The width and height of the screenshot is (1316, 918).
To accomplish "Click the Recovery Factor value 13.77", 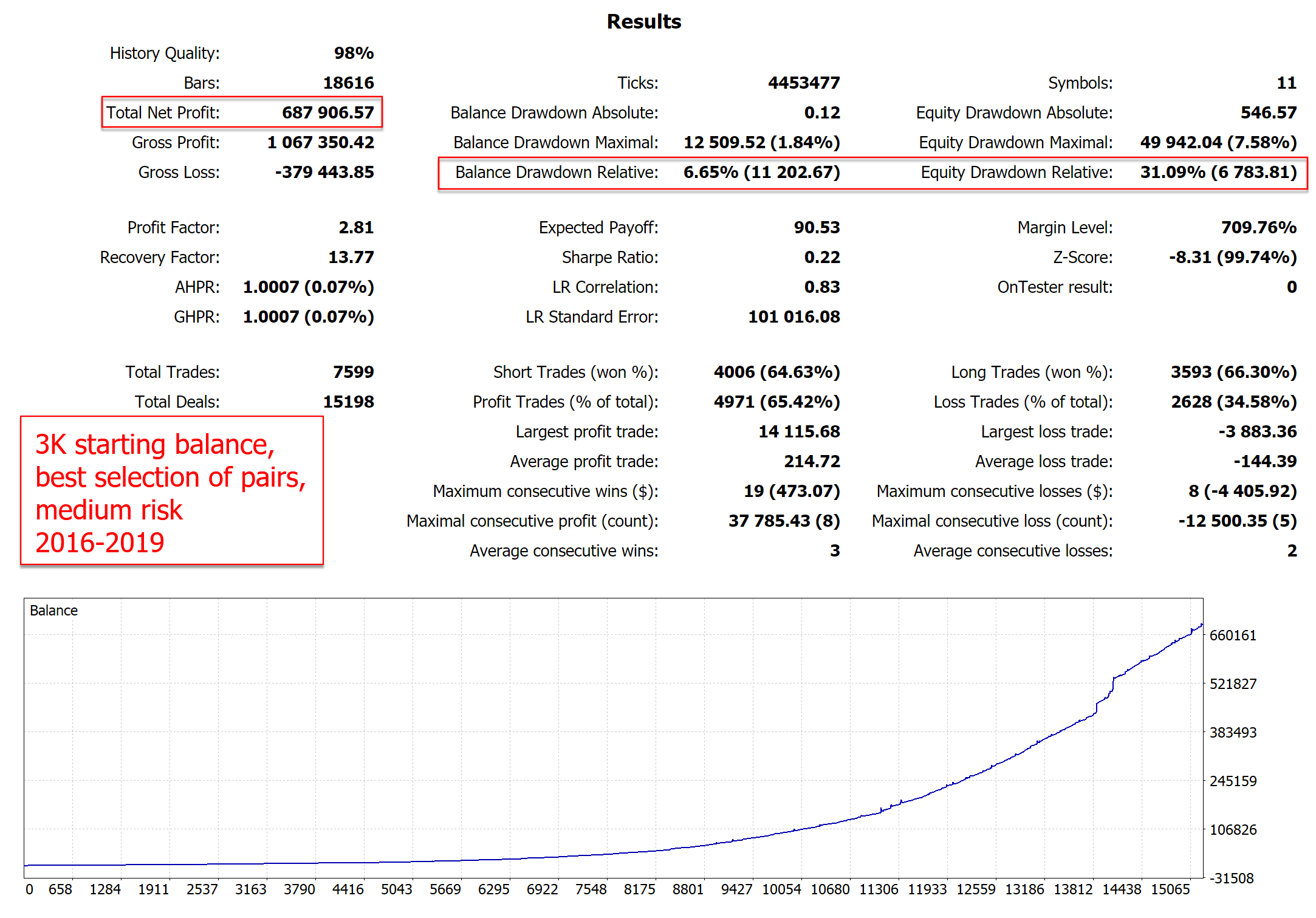I will tap(351, 258).
